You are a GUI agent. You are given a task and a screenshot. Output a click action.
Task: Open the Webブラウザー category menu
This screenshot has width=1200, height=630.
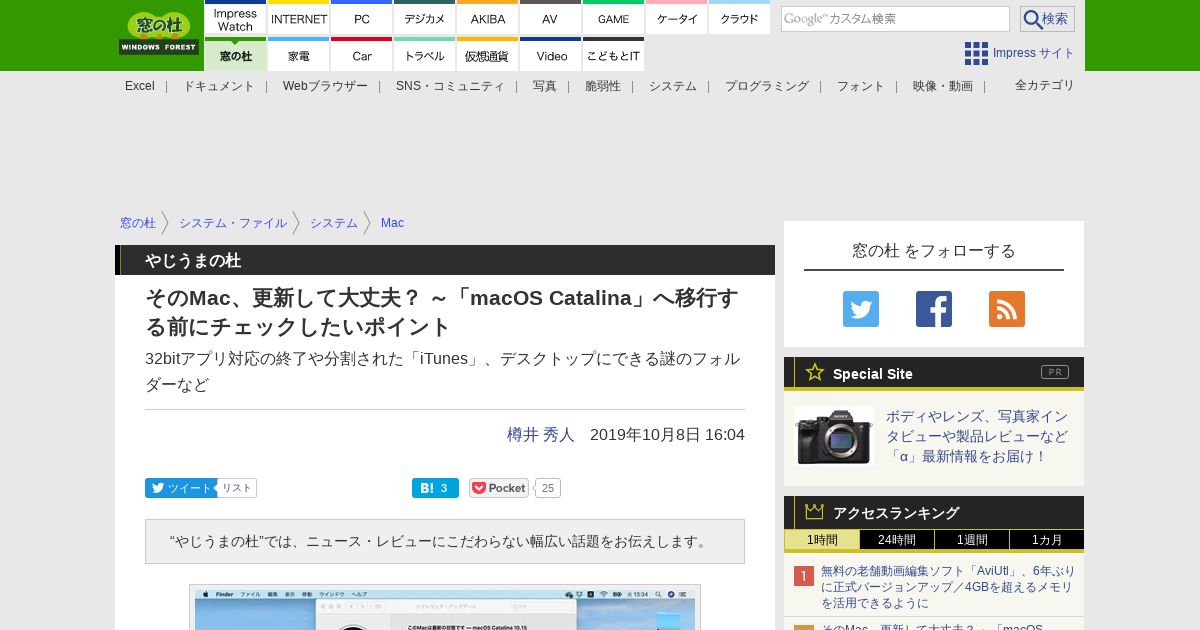[325, 86]
